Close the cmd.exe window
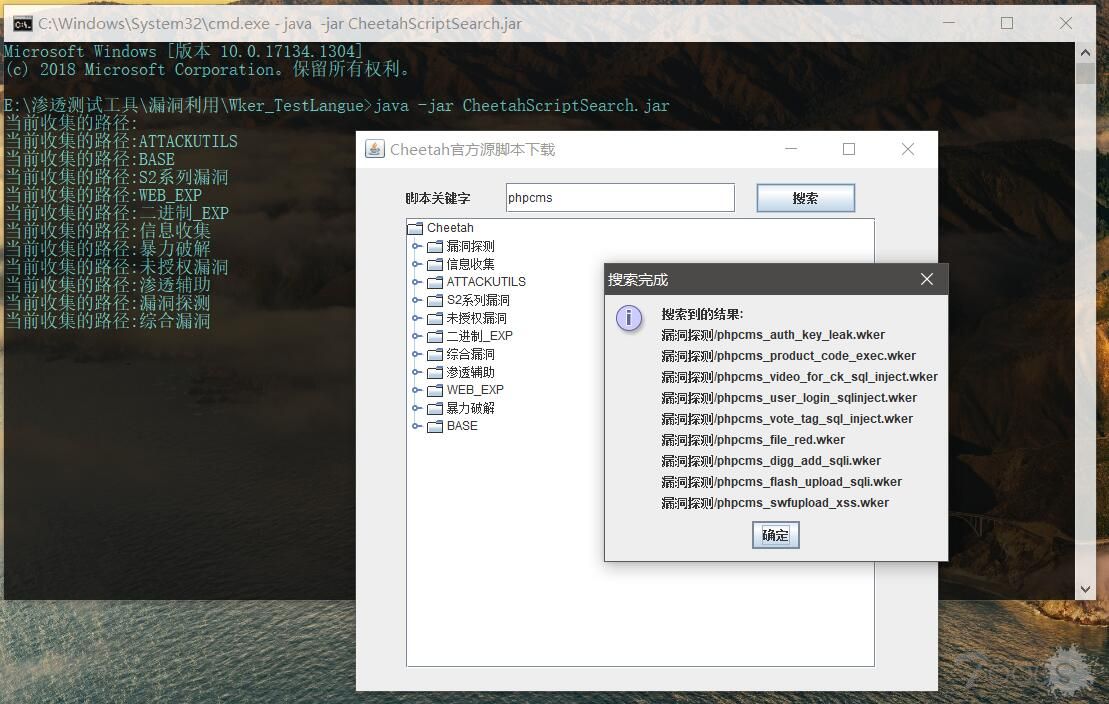The height and width of the screenshot is (704, 1109). click(1065, 23)
